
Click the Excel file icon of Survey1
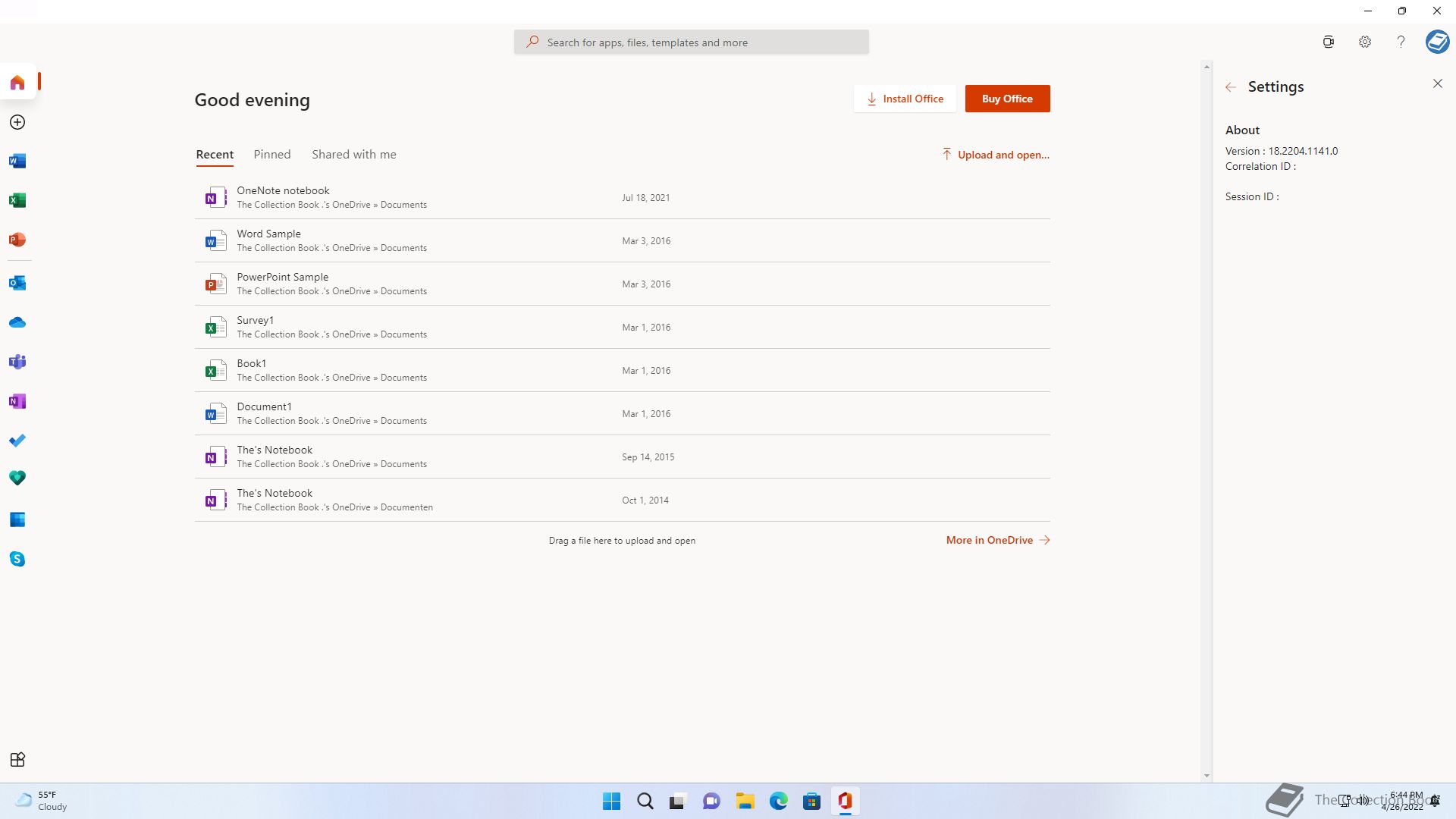215,328
